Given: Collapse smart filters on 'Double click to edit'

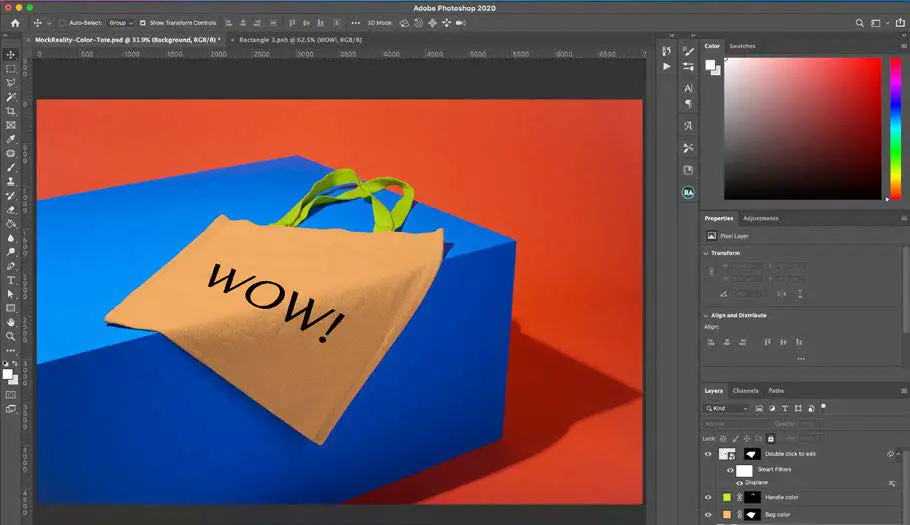Looking at the screenshot, I should 898,454.
